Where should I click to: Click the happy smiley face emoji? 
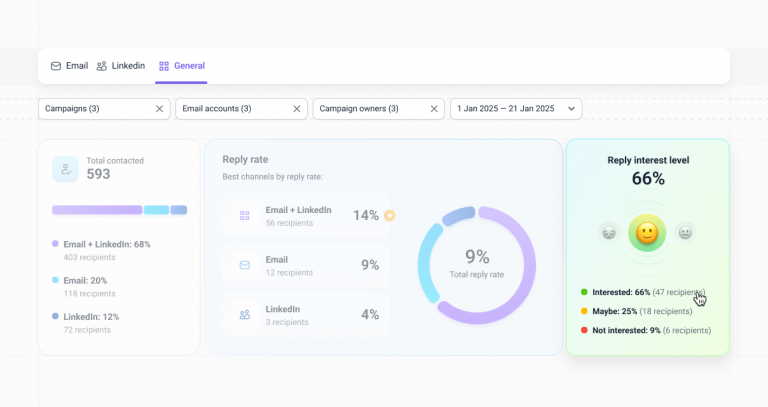[x=647, y=233]
